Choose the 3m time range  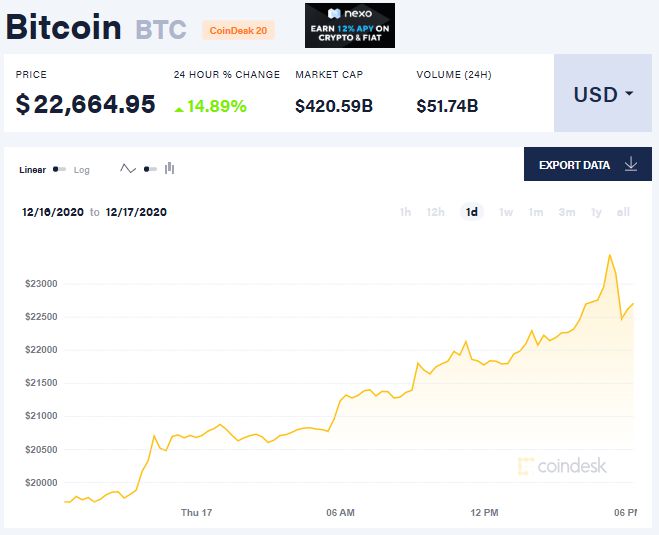(567, 212)
